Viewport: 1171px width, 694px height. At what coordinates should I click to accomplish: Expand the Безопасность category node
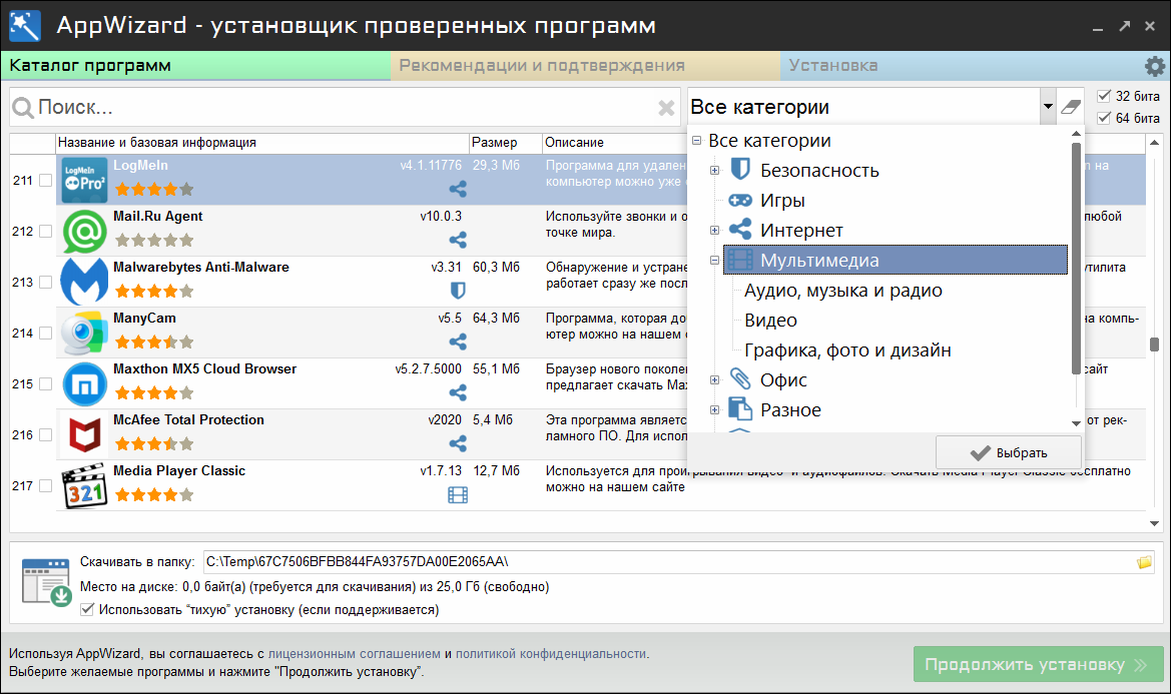[x=715, y=170]
